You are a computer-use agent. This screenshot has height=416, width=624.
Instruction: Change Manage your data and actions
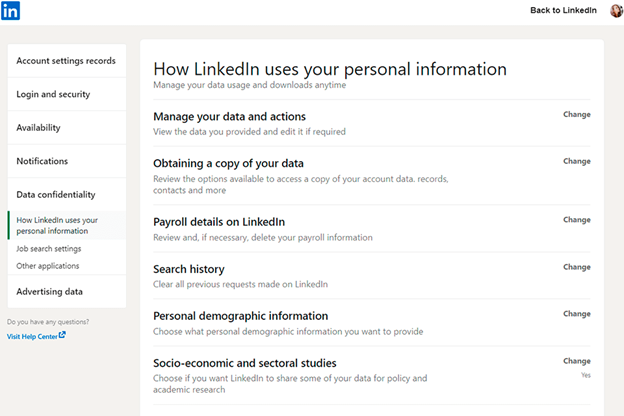(577, 114)
